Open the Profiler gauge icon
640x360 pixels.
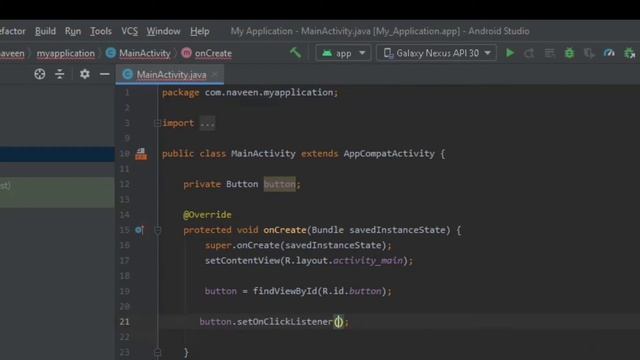(609, 53)
